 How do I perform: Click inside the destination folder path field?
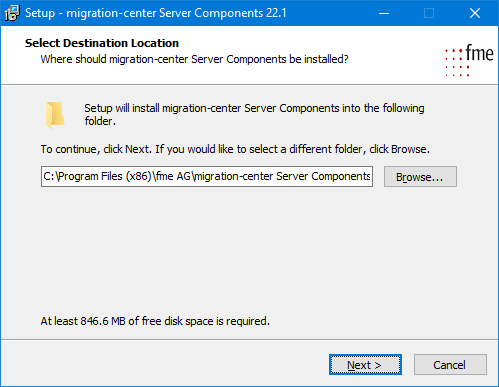point(207,177)
